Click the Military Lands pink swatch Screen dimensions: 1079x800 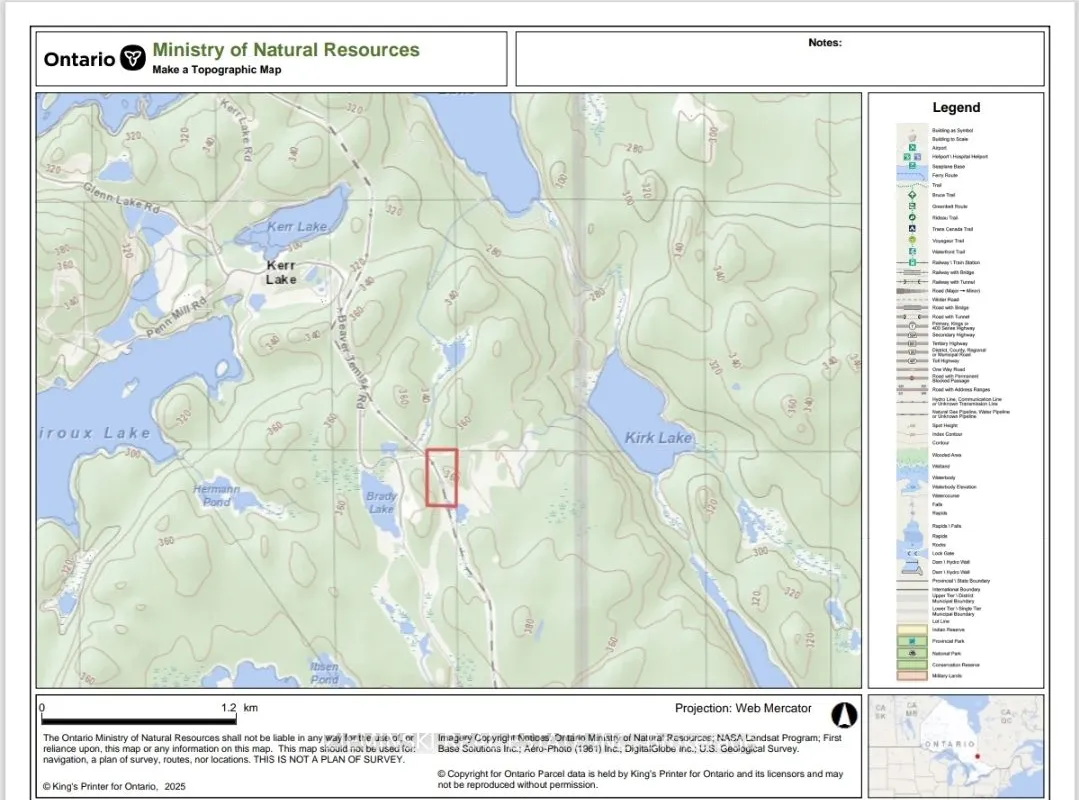click(x=912, y=676)
